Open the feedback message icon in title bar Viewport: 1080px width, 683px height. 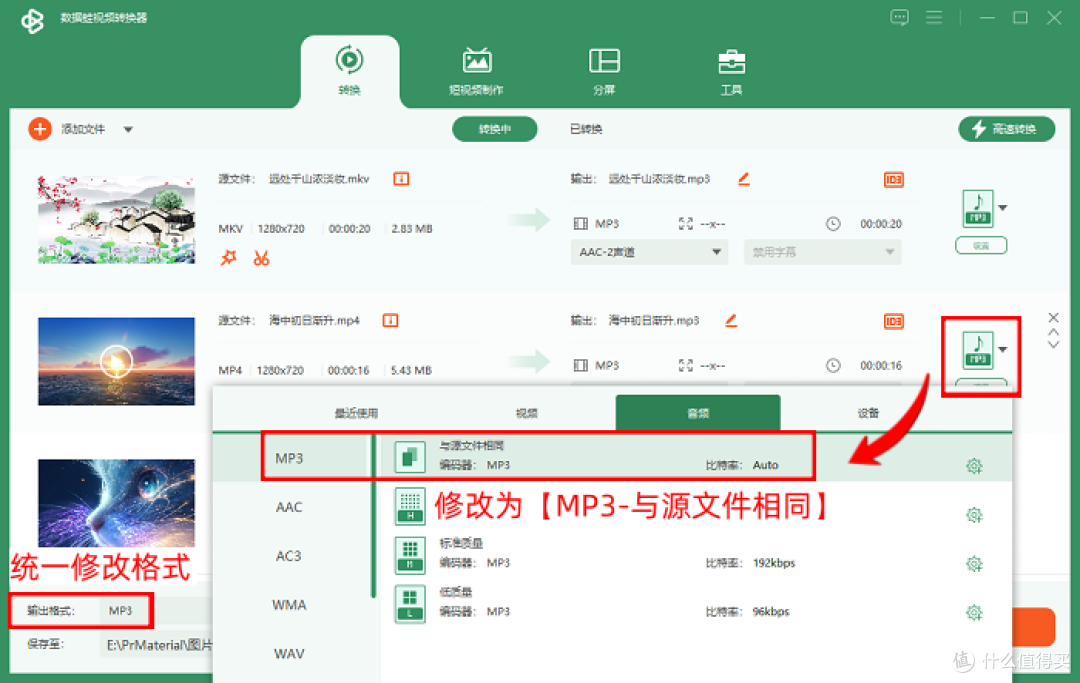pos(900,17)
